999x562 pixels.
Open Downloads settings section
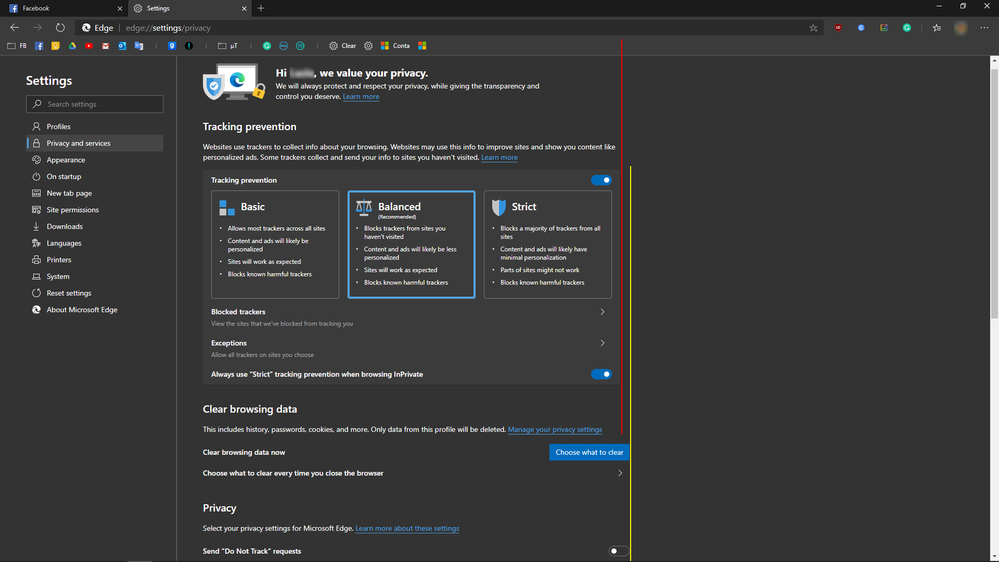click(x=94, y=226)
